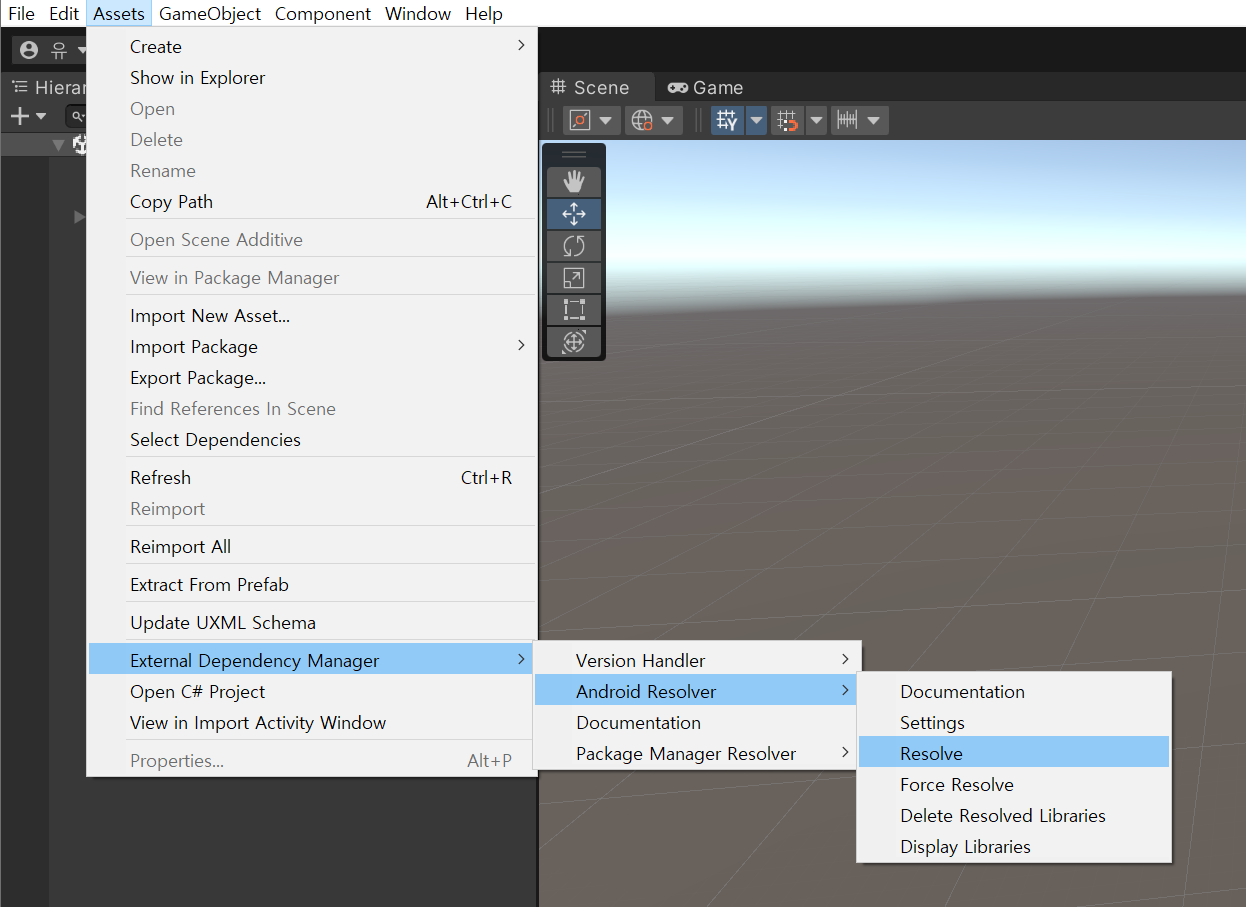1246x907 pixels.
Task: Open the Window menu
Action: pyautogui.click(x=418, y=14)
